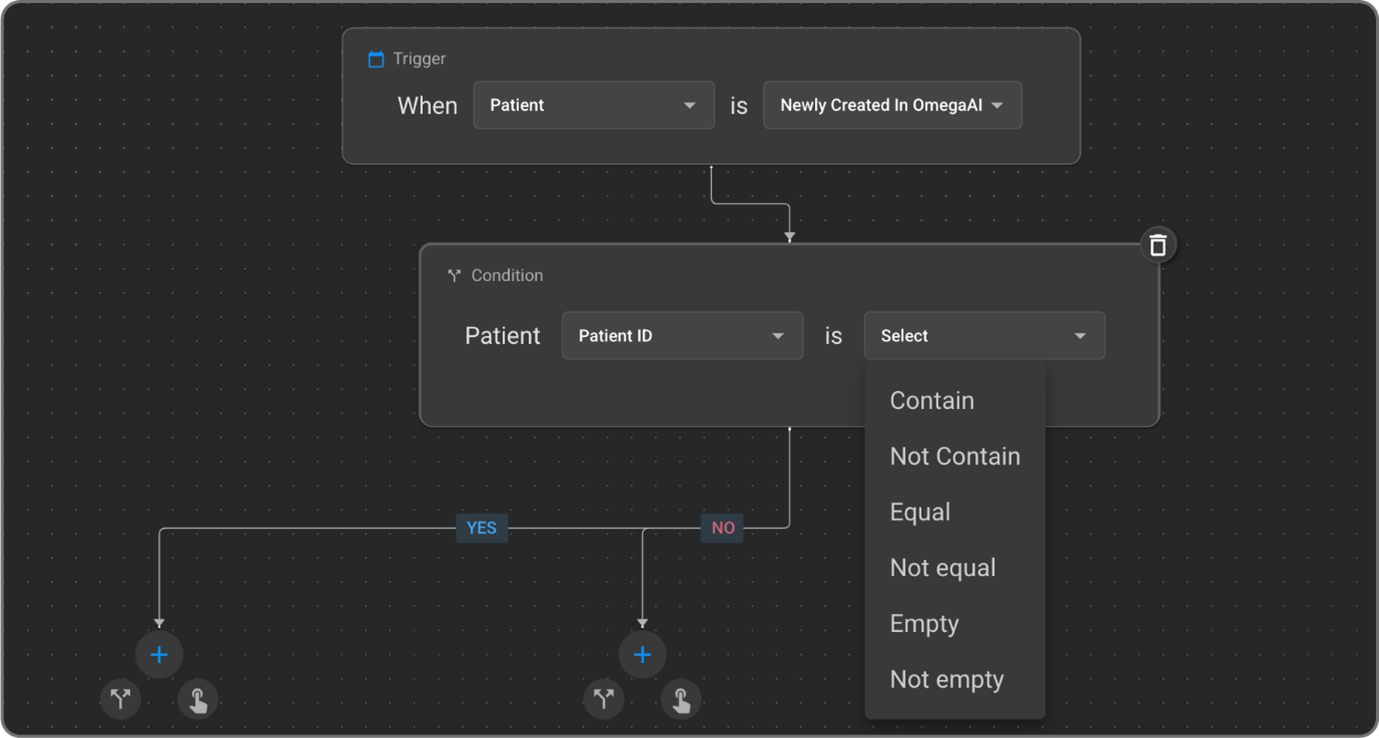Pick the Not empty operator option

click(x=947, y=680)
